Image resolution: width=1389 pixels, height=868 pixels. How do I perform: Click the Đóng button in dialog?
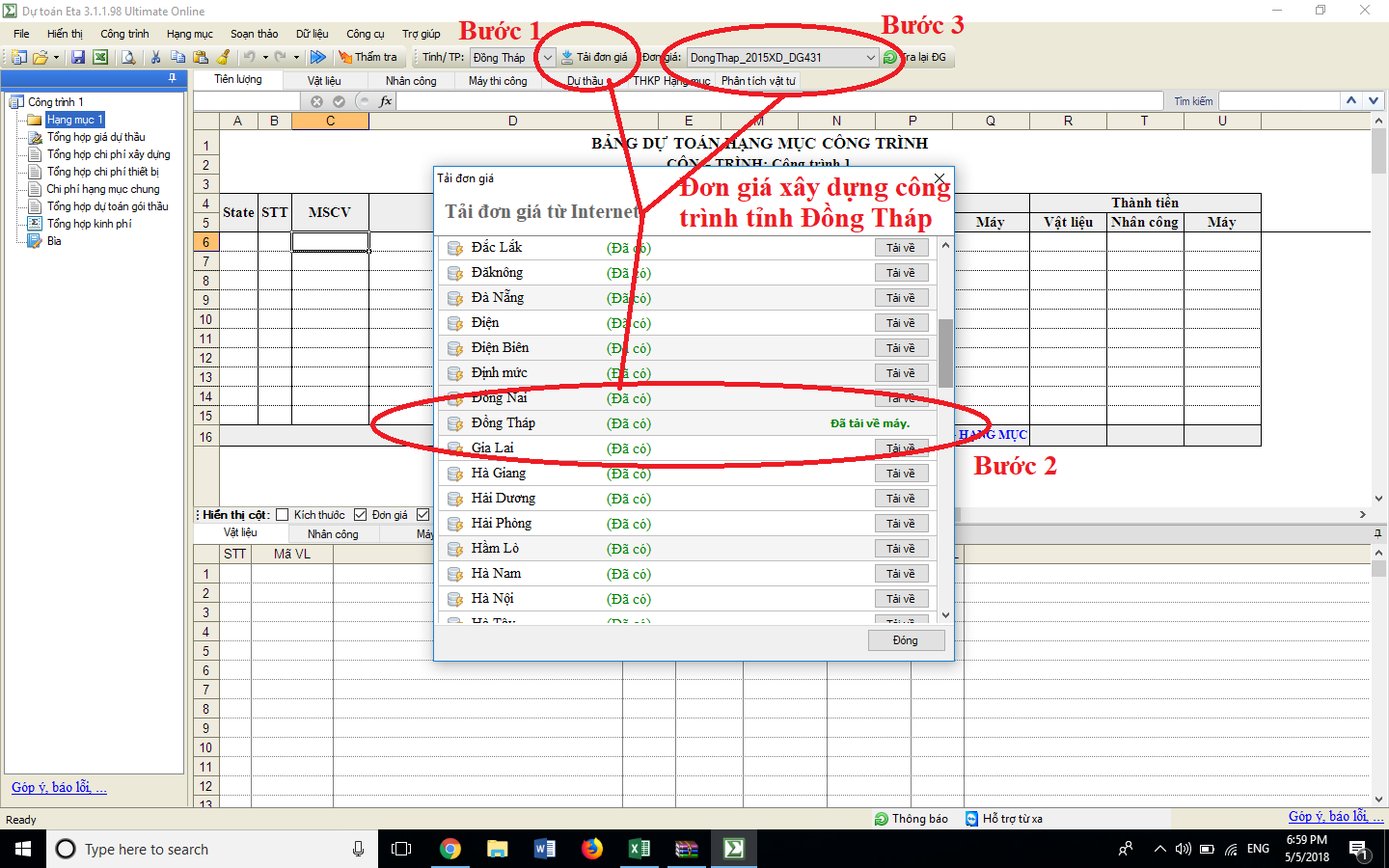905,640
